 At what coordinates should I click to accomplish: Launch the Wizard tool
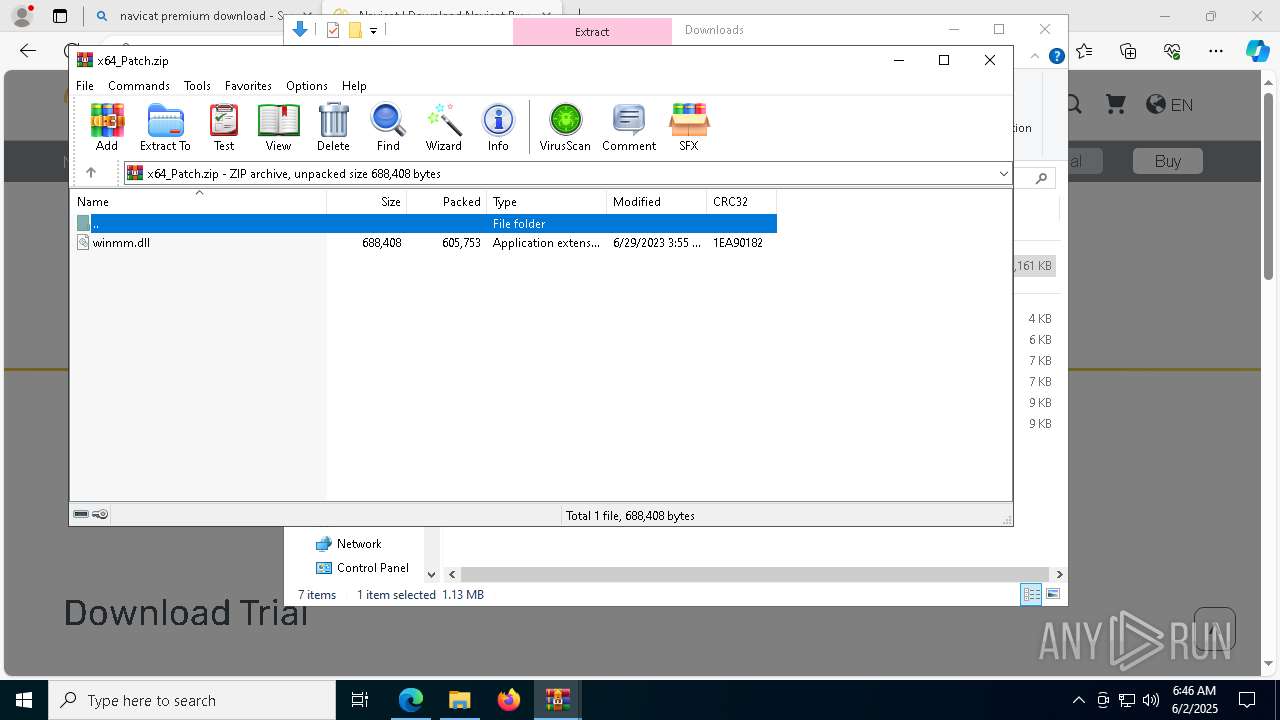[443, 127]
